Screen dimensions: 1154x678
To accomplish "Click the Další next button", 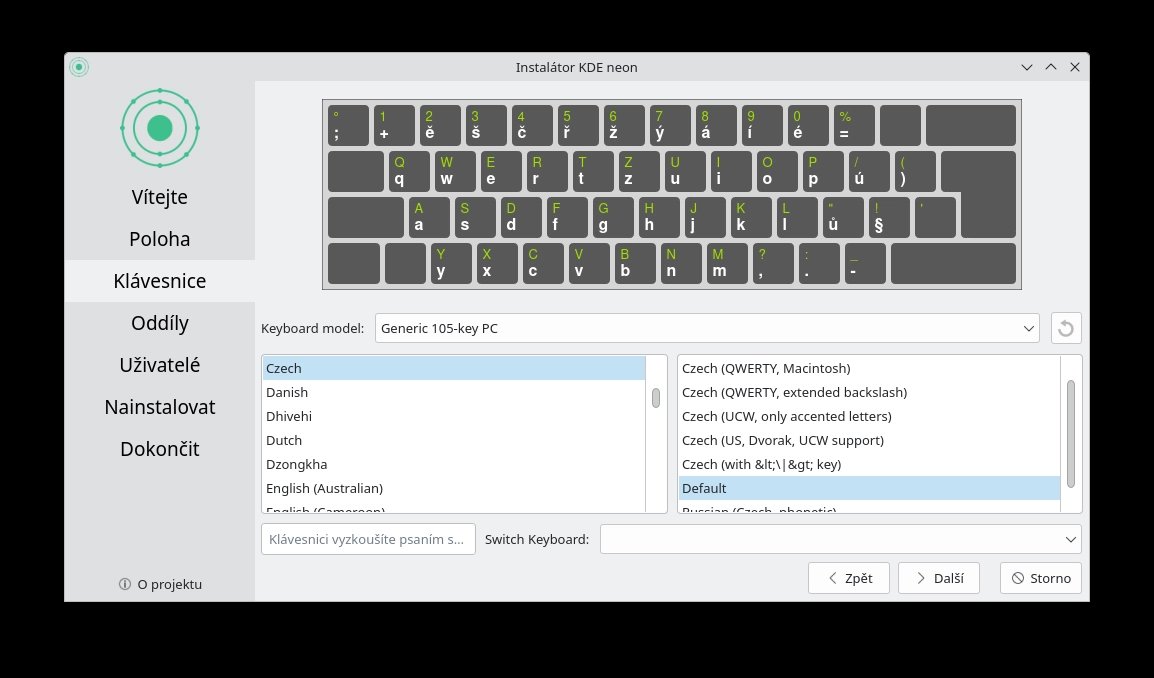I will (938, 578).
